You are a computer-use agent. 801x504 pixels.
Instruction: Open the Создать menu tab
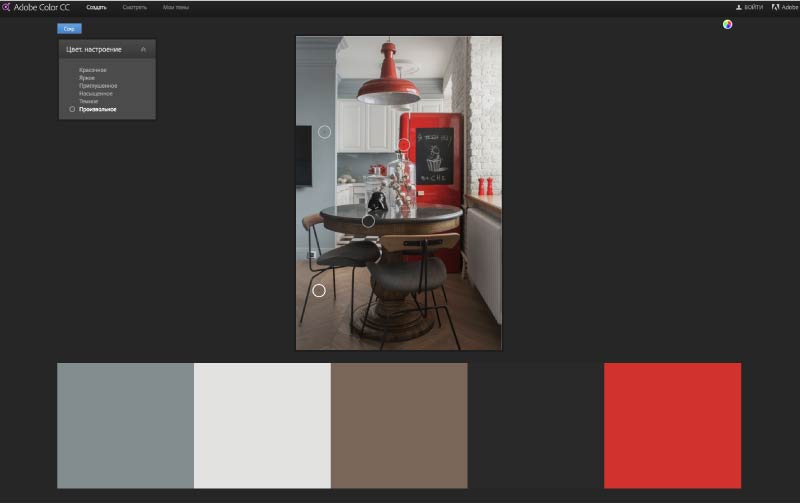tap(97, 7)
